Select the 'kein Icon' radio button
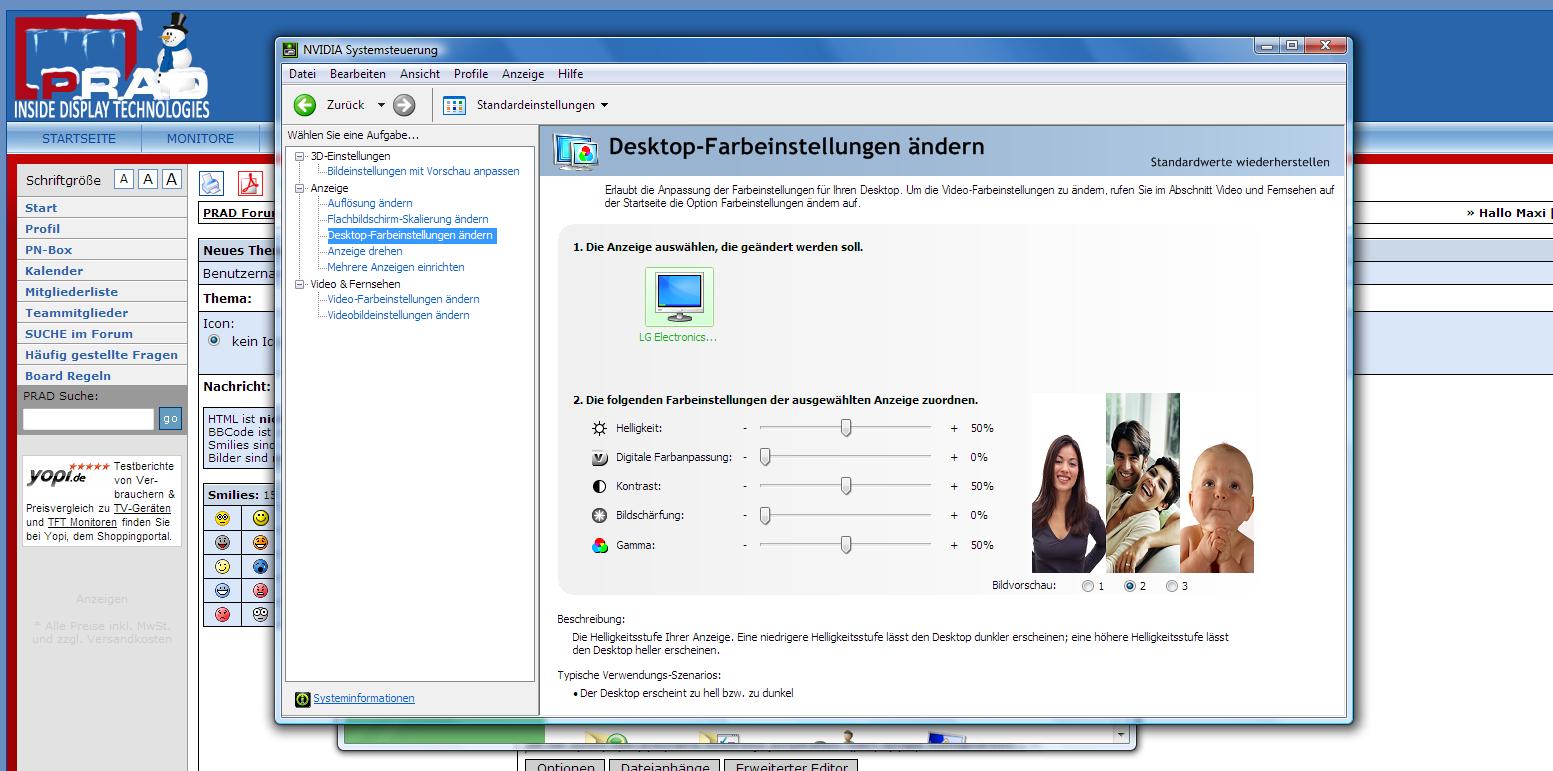Screen dimensions: 1553x771 [x=214, y=341]
